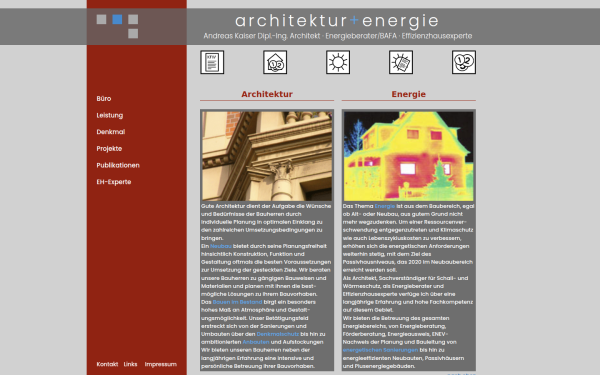Open the Kontakt link
Image resolution: width=600 pixels, height=375 pixels.
click(x=107, y=364)
